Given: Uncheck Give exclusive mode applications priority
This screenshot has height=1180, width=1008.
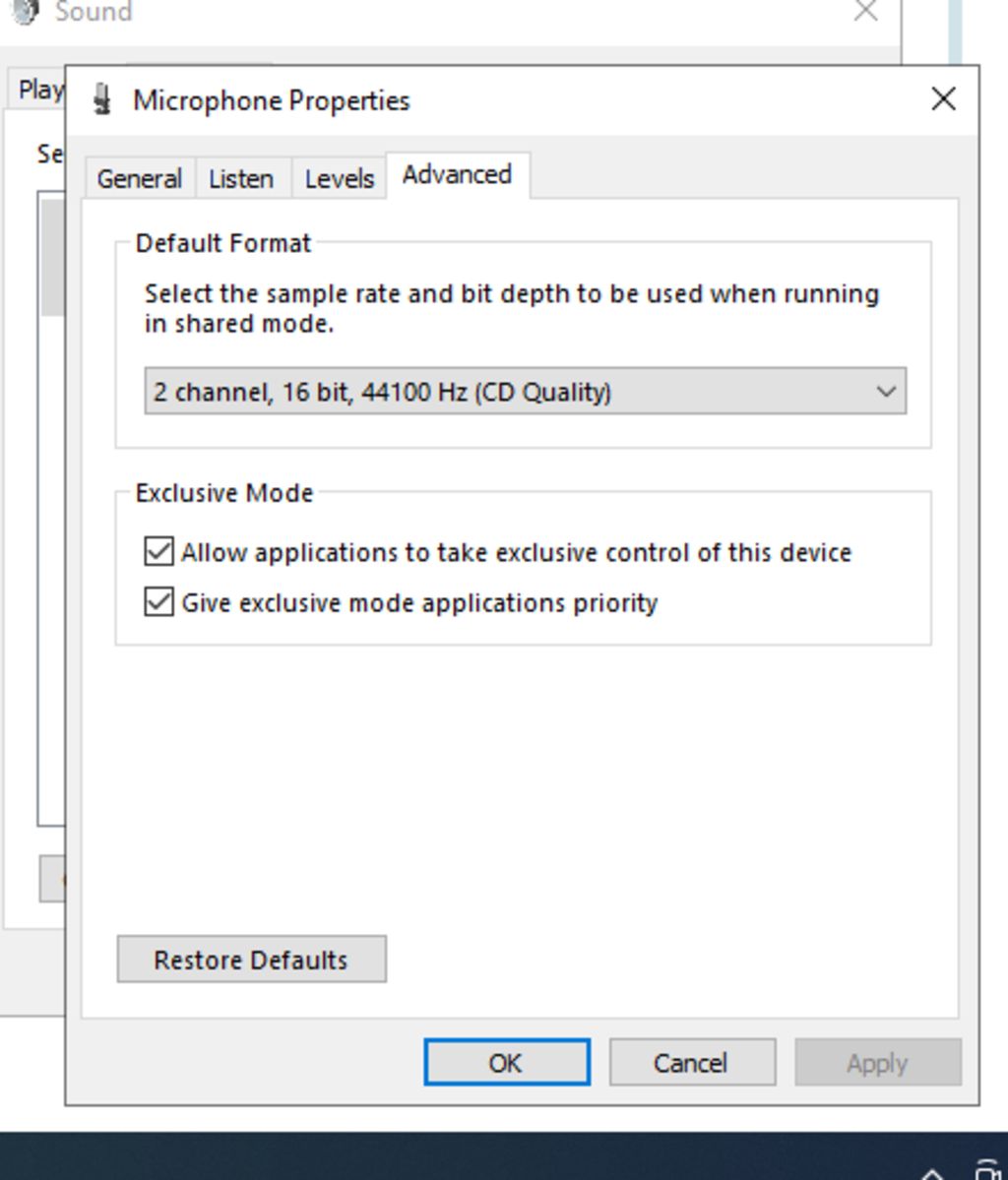Looking at the screenshot, I should pyautogui.click(x=158, y=601).
